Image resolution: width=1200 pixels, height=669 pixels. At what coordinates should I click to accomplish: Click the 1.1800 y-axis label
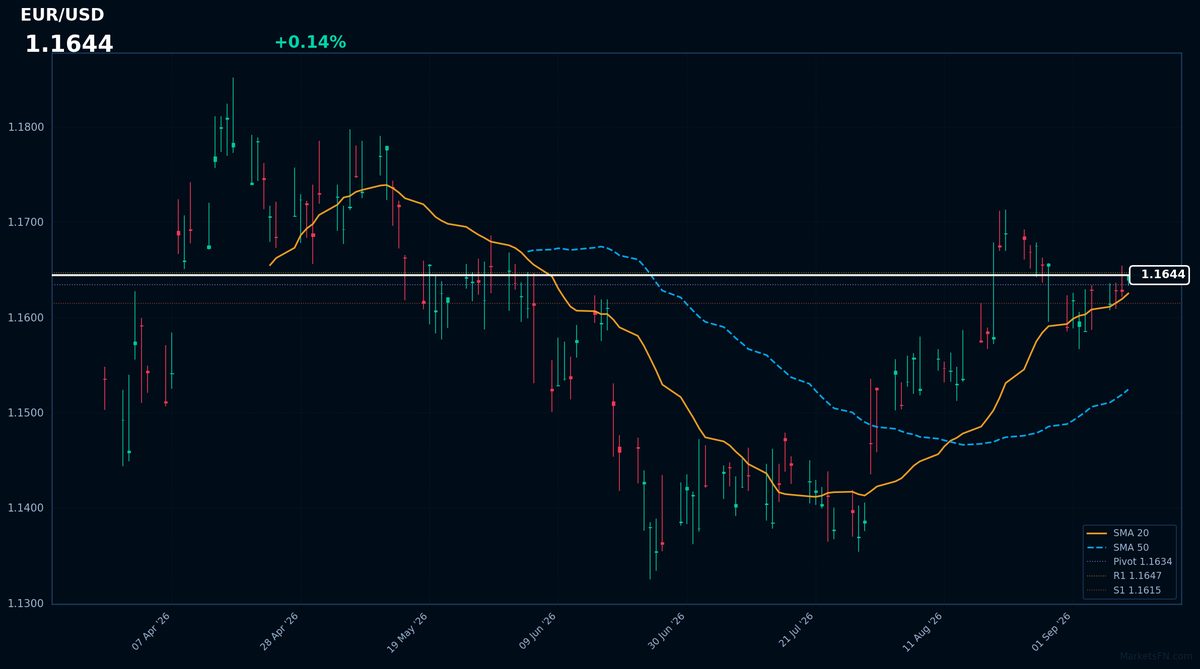pos(25,127)
